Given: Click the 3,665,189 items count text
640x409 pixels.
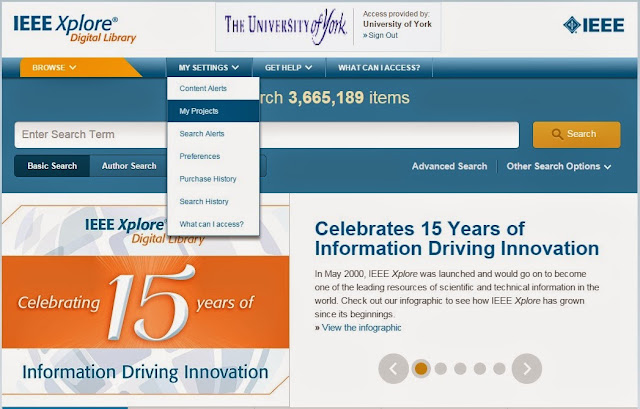Looking at the screenshot, I should 349,98.
